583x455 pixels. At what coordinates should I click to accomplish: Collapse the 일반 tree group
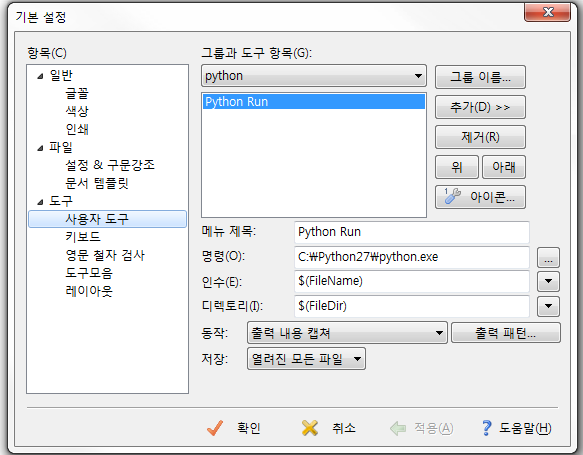coord(40,76)
